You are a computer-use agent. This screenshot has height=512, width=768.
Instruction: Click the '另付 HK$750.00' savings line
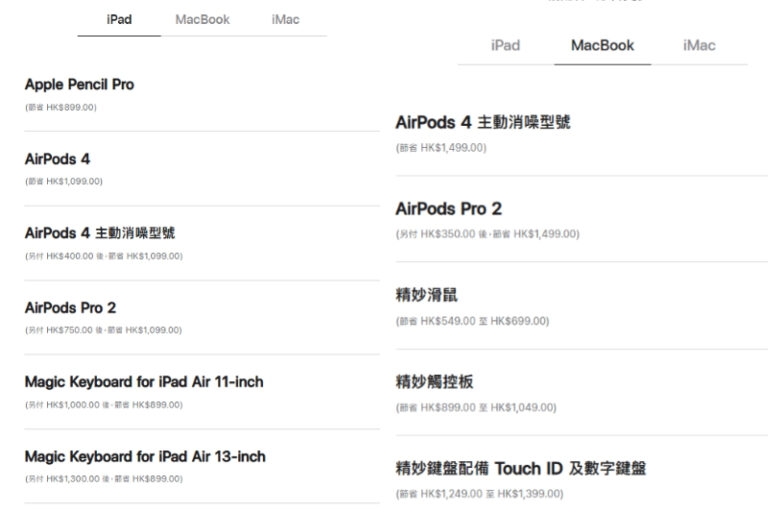pyautogui.click(x=103, y=330)
